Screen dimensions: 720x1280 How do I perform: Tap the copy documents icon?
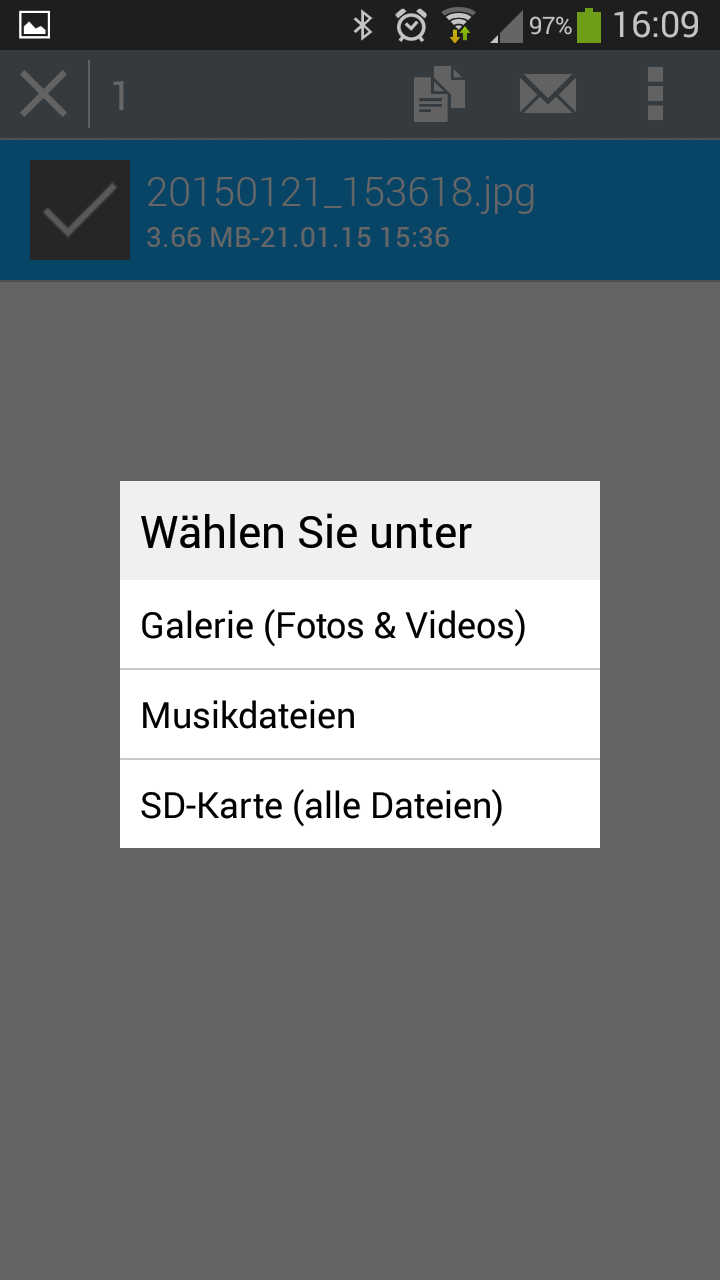point(440,95)
